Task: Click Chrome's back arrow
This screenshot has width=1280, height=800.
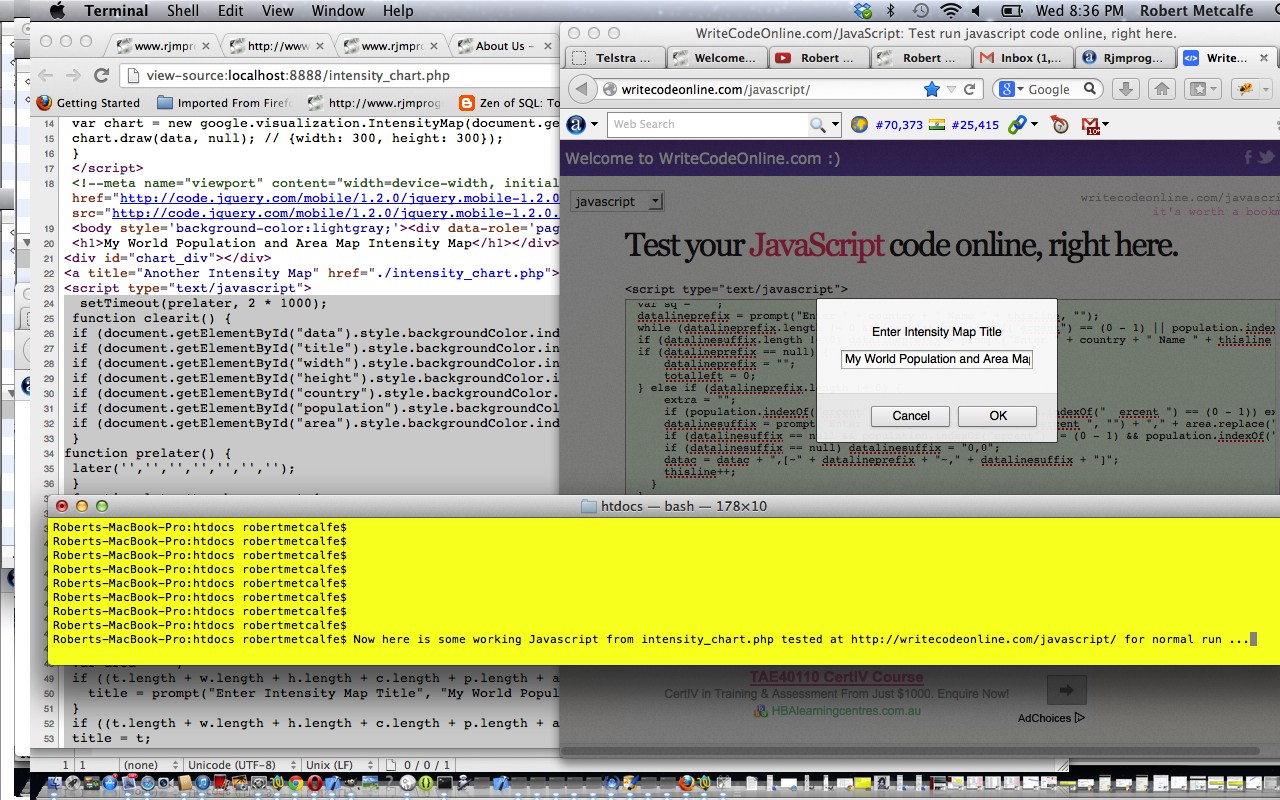Action: pos(45,75)
